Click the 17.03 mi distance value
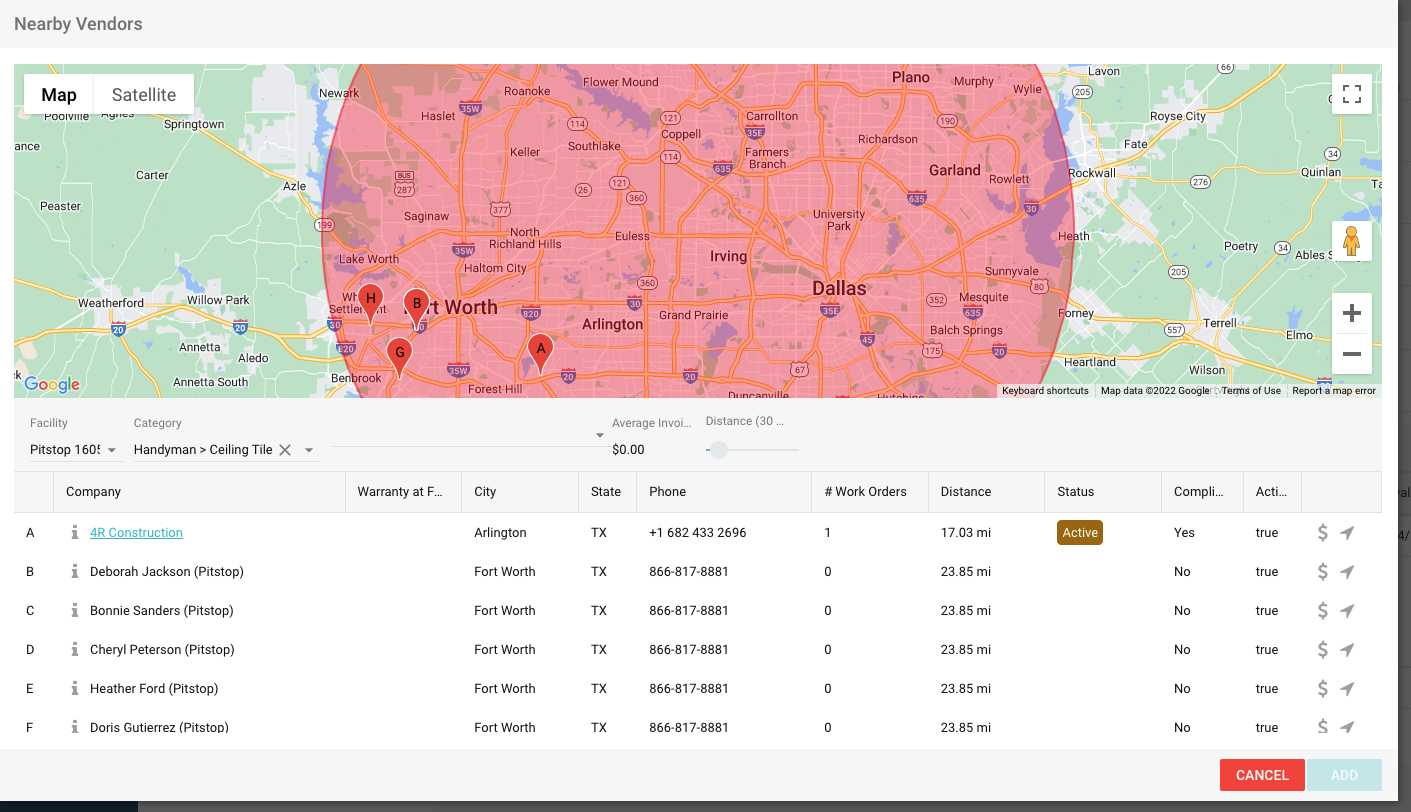1411x812 pixels. pos(966,533)
